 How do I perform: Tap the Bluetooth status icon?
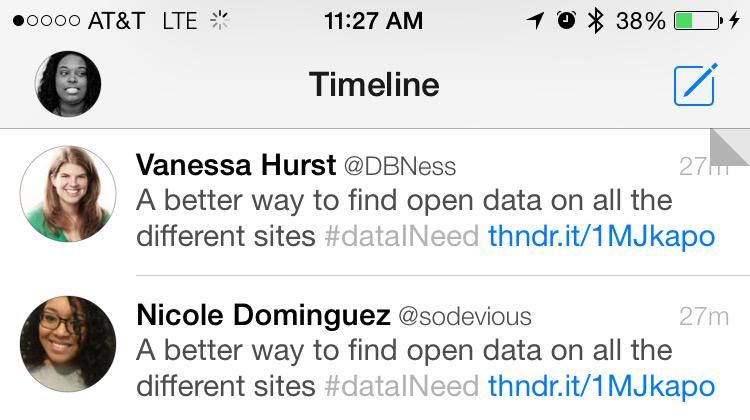click(x=596, y=21)
